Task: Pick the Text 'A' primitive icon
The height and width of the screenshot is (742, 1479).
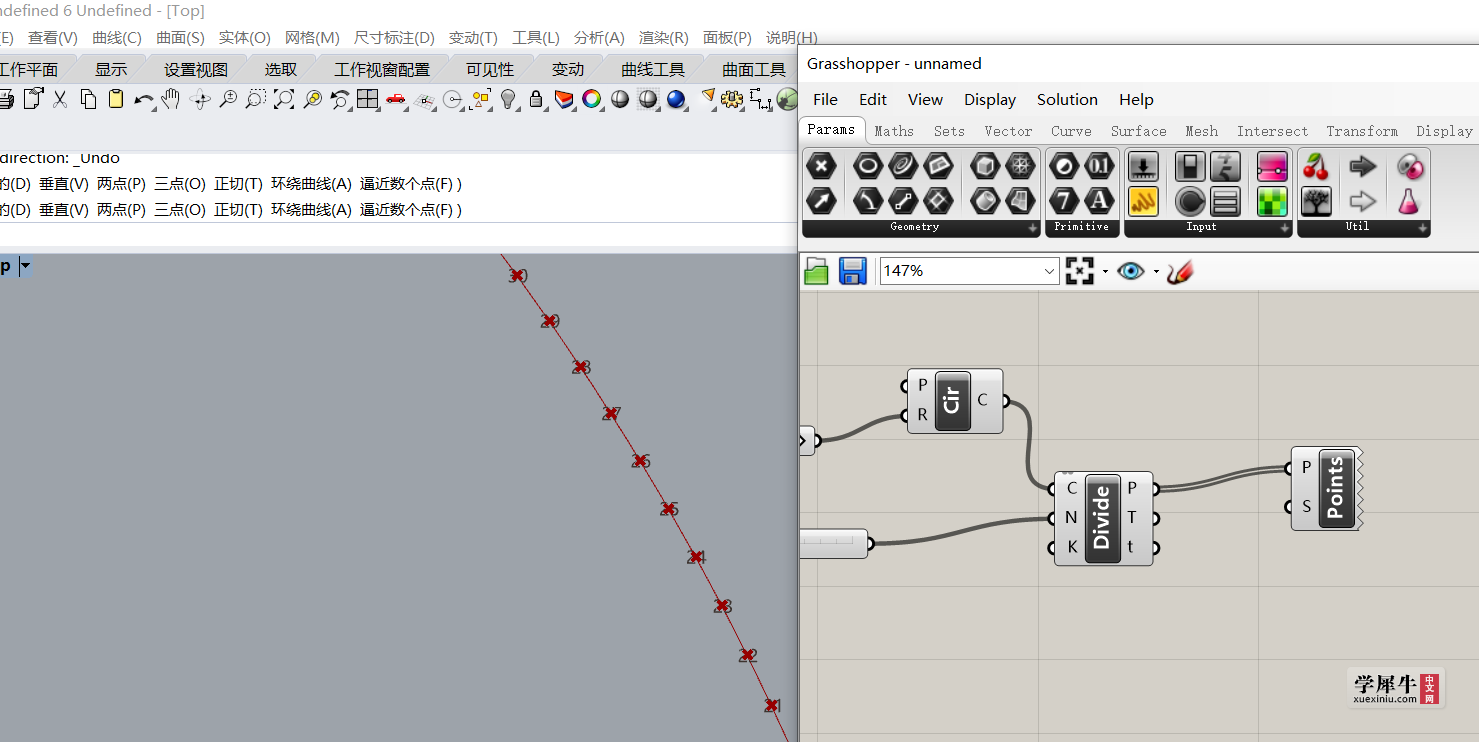Action: pos(1099,200)
